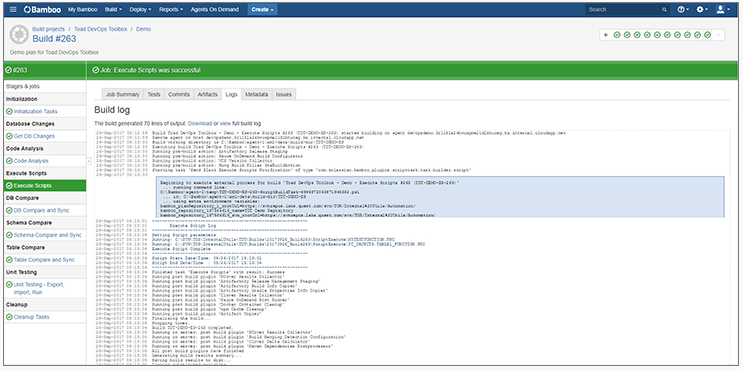Collapse the sidebar using the handle arrow

click(x=89, y=162)
